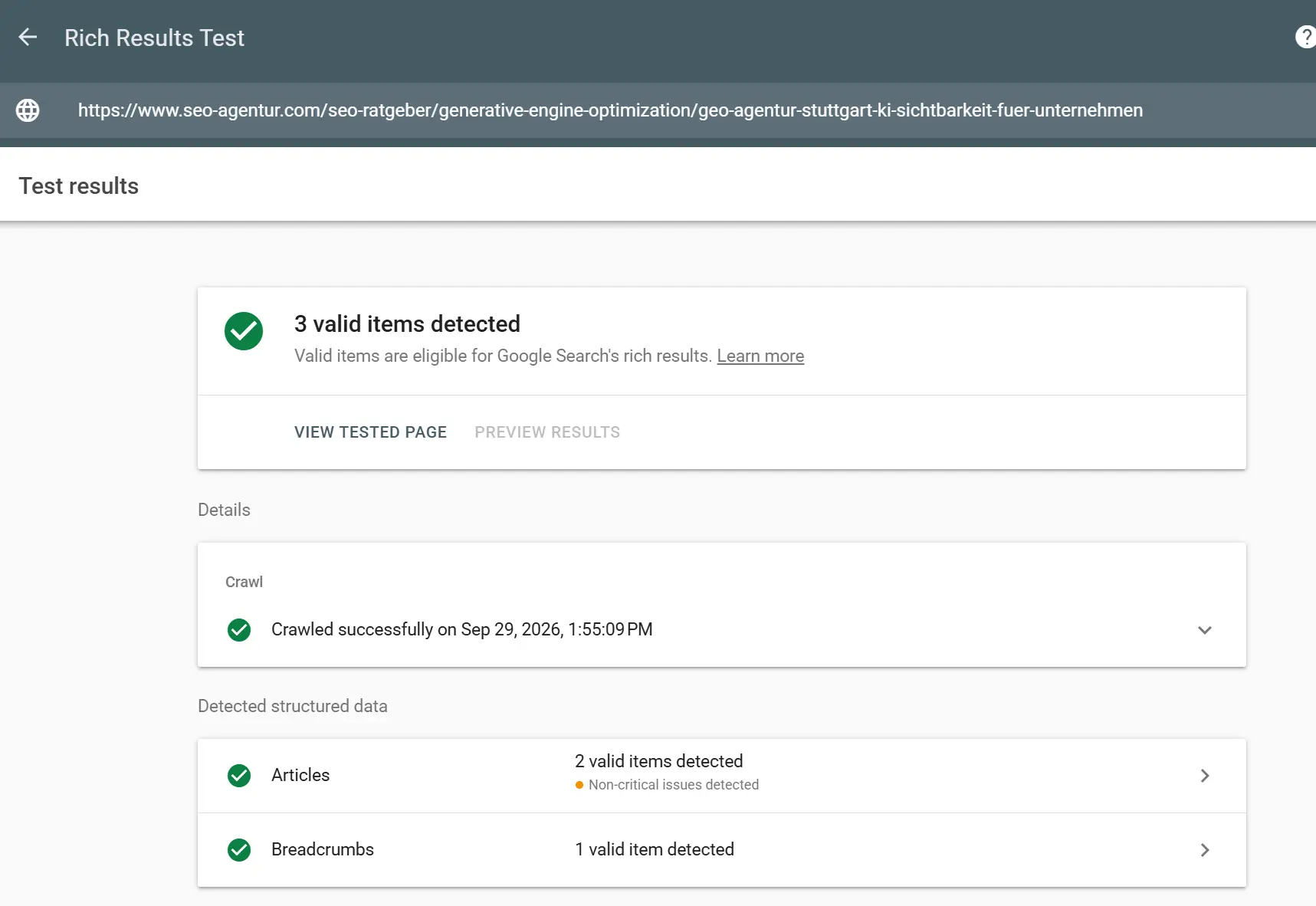Click the 'Details' section label
This screenshot has height=906, width=1316.
coord(224,510)
